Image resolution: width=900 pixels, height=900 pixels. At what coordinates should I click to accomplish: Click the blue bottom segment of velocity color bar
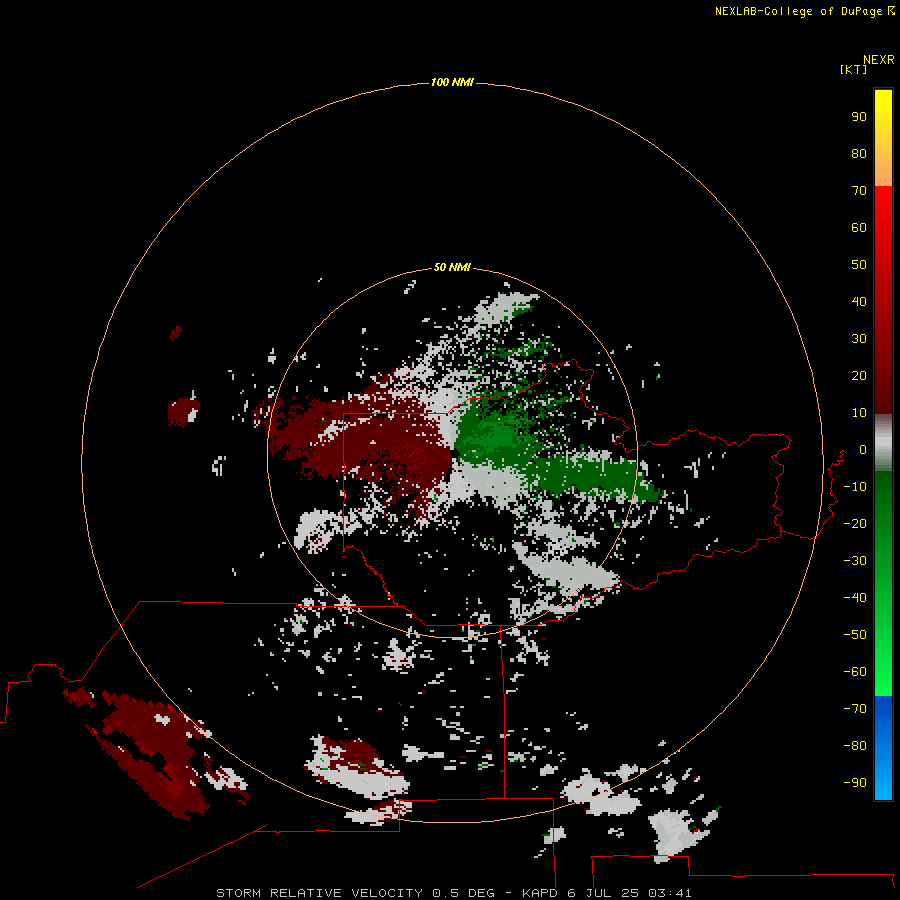pyautogui.click(x=883, y=748)
